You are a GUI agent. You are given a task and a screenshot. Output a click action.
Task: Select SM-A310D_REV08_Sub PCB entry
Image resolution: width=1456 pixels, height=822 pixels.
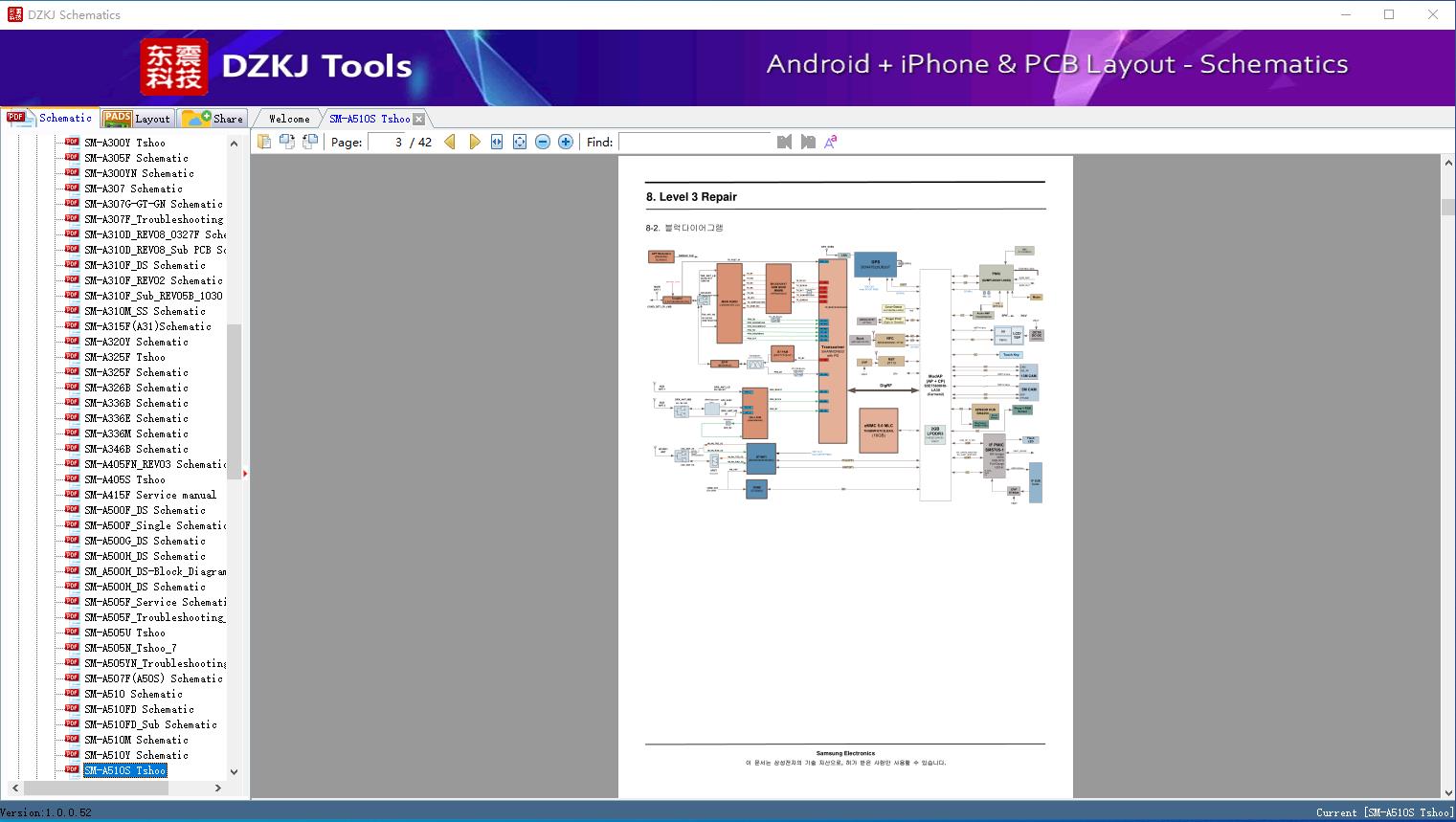[155, 250]
